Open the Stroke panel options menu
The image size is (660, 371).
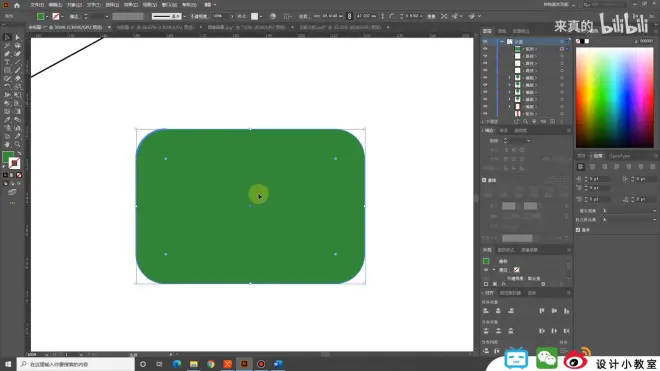click(x=569, y=131)
